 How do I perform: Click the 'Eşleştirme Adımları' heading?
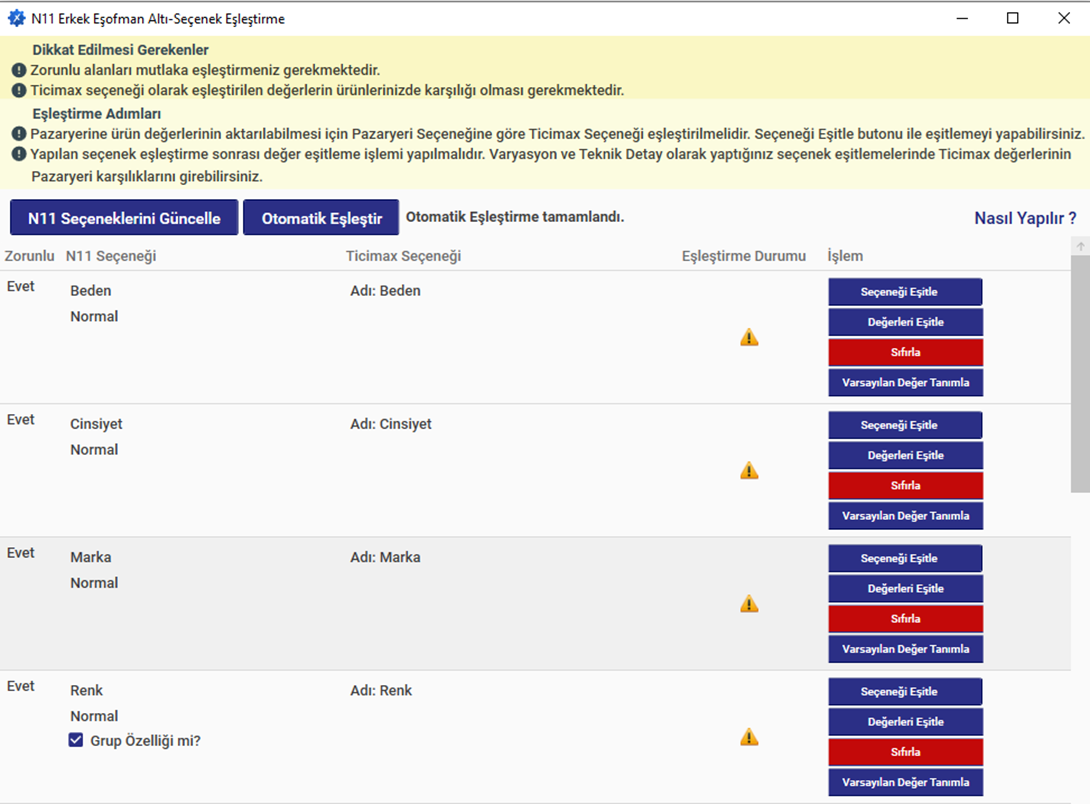[x=97, y=114]
